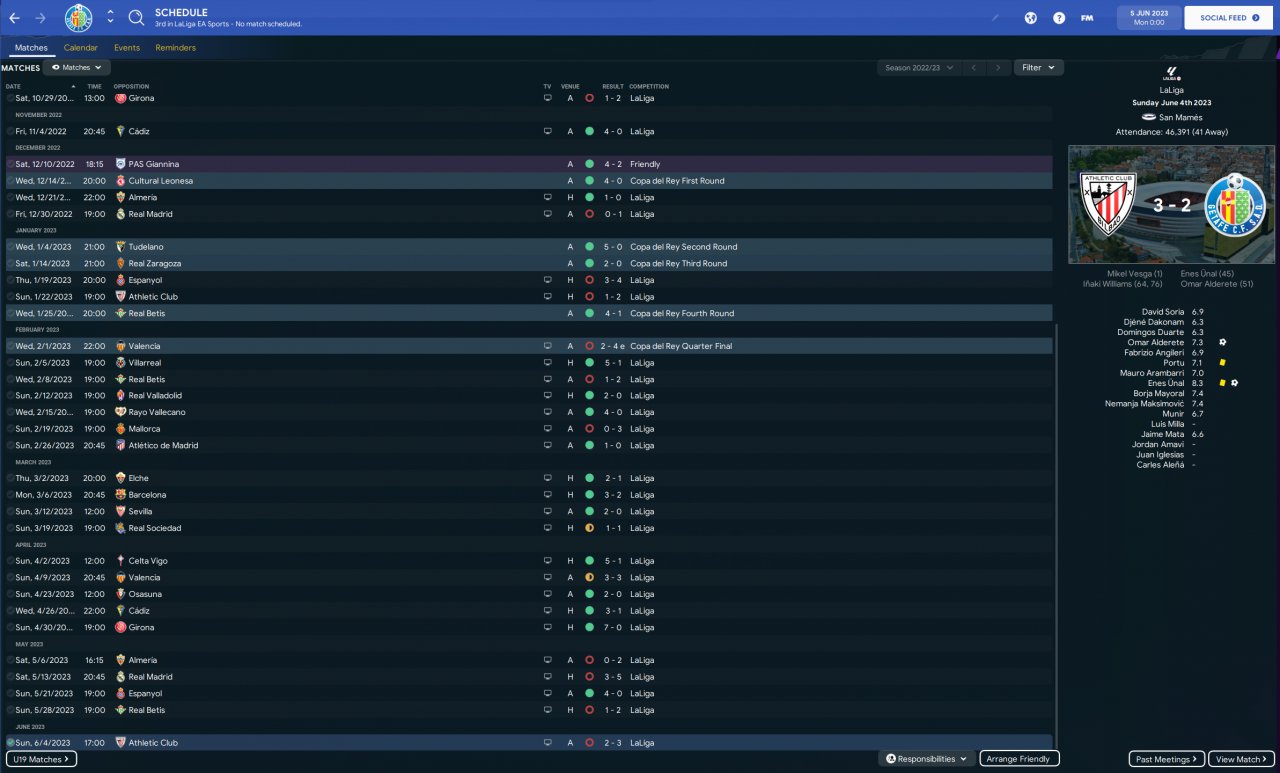Open Enes Ünal in the ratings list

pos(1166,383)
